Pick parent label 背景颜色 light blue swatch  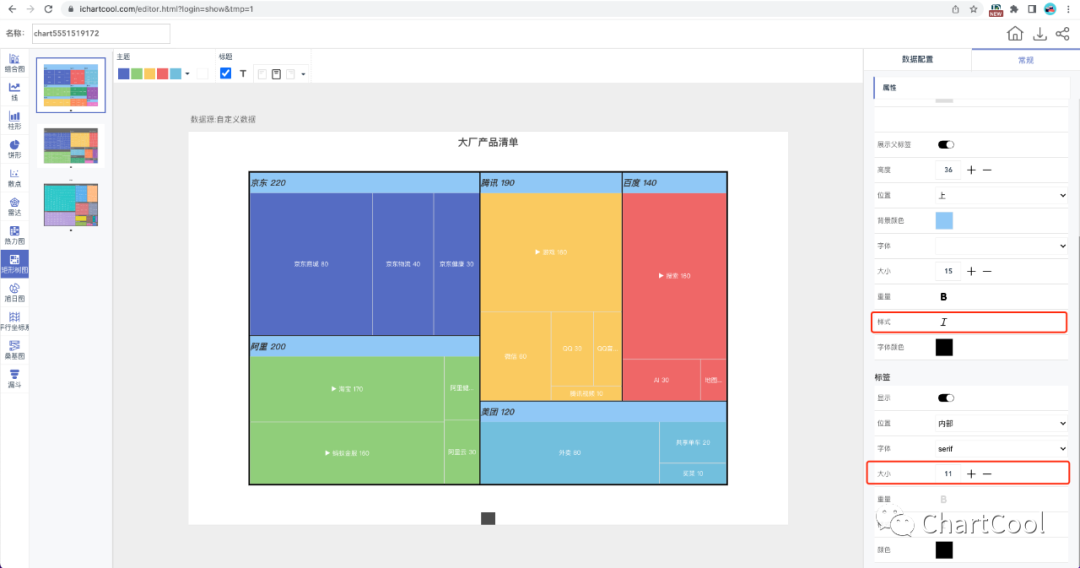point(944,220)
